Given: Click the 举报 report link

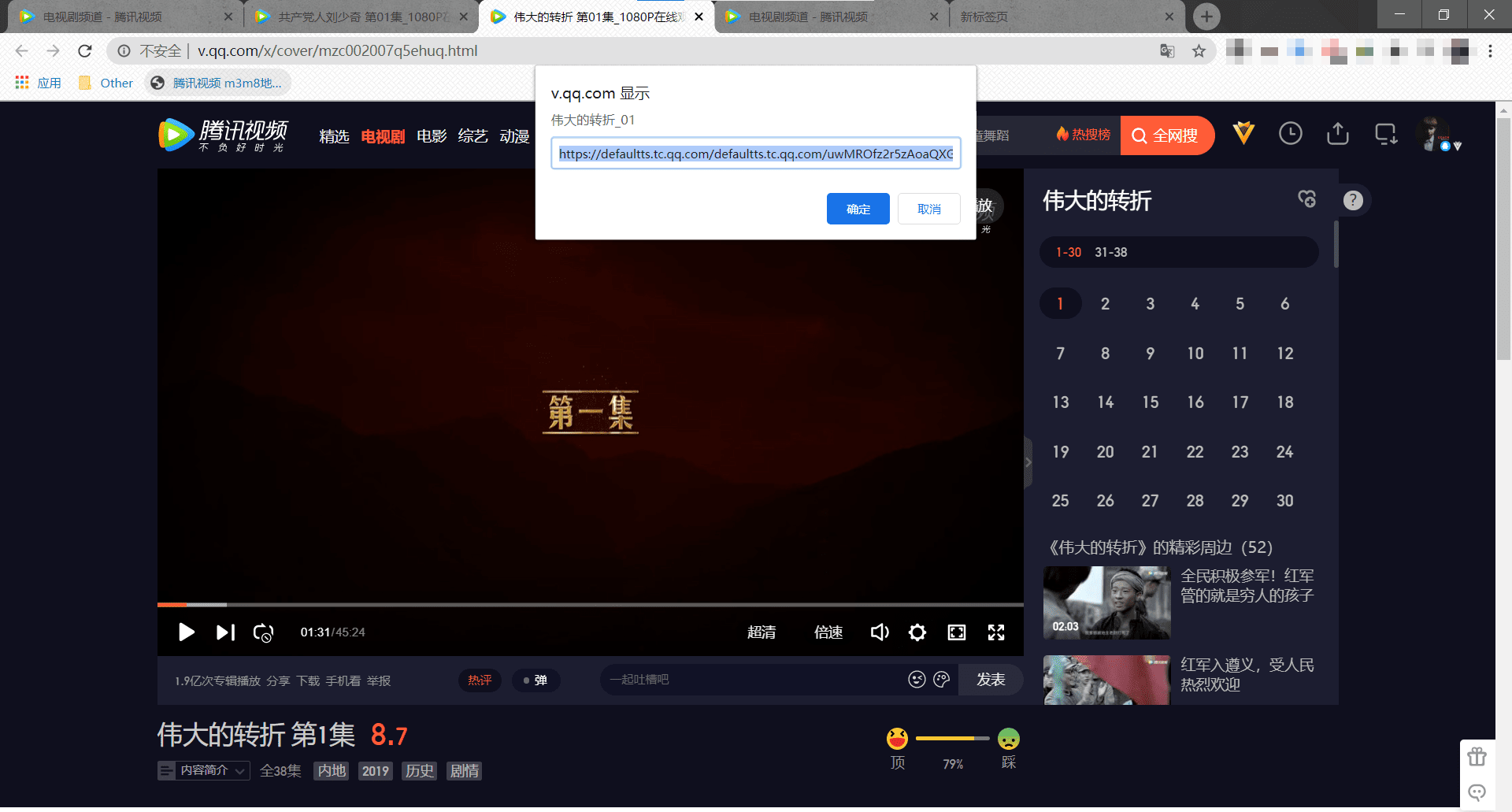Looking at the screenshot, I should [379, 680].
